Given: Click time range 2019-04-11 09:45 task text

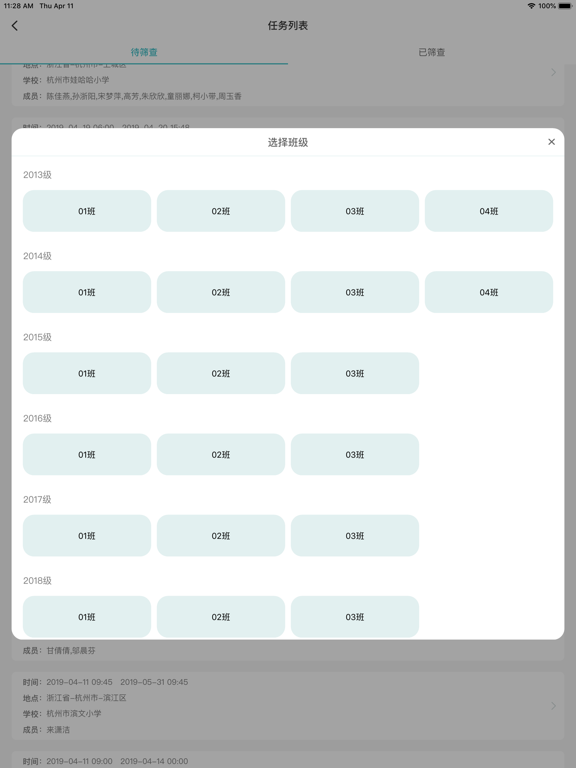Looking at the screenshot, I should pos(117,682).
